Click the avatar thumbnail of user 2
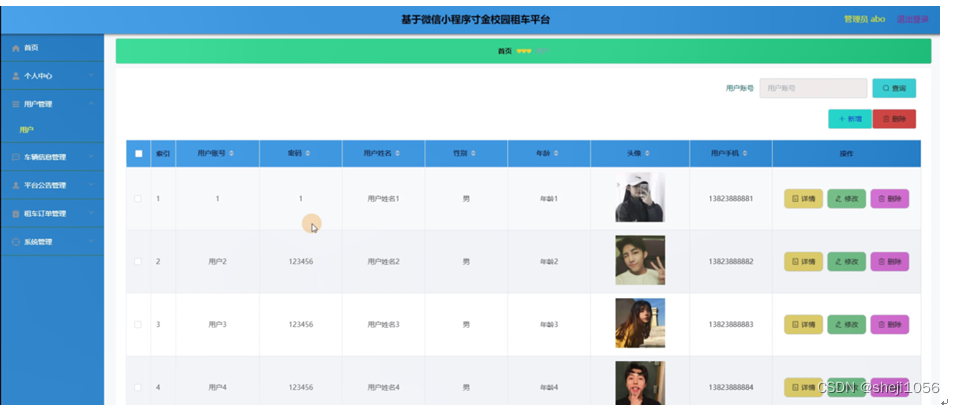 coord(639,261)
